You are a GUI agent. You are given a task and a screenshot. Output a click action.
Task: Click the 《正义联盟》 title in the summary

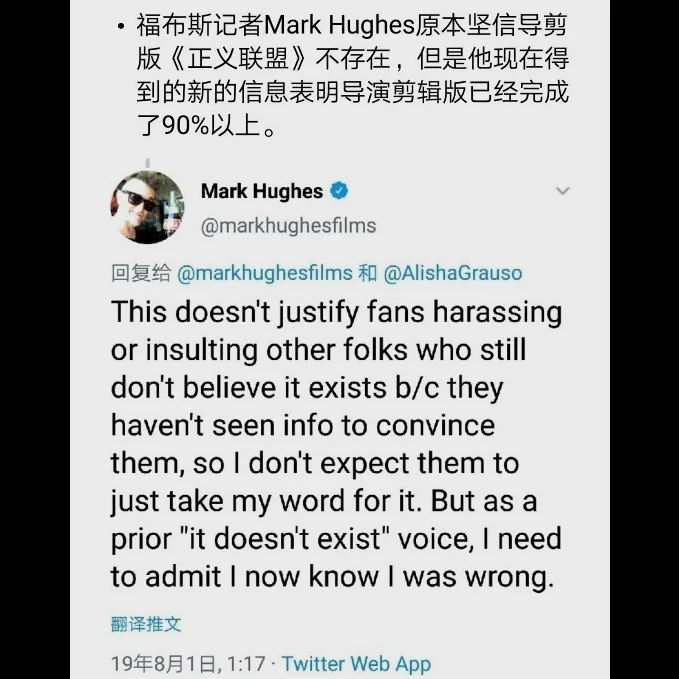coord(237,58)
